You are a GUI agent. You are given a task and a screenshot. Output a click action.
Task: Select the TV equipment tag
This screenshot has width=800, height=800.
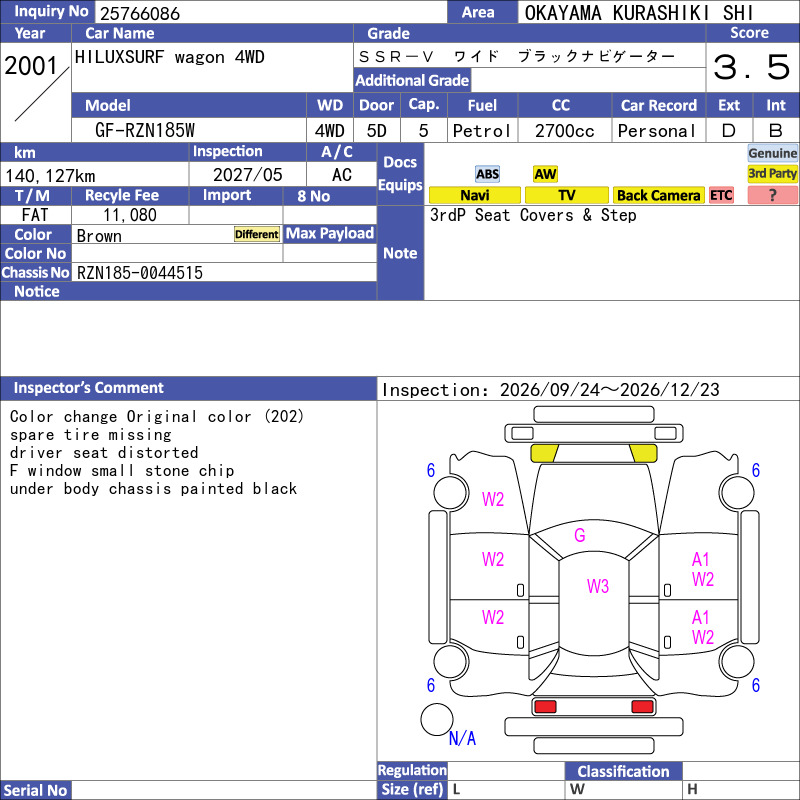click(566, 195)
